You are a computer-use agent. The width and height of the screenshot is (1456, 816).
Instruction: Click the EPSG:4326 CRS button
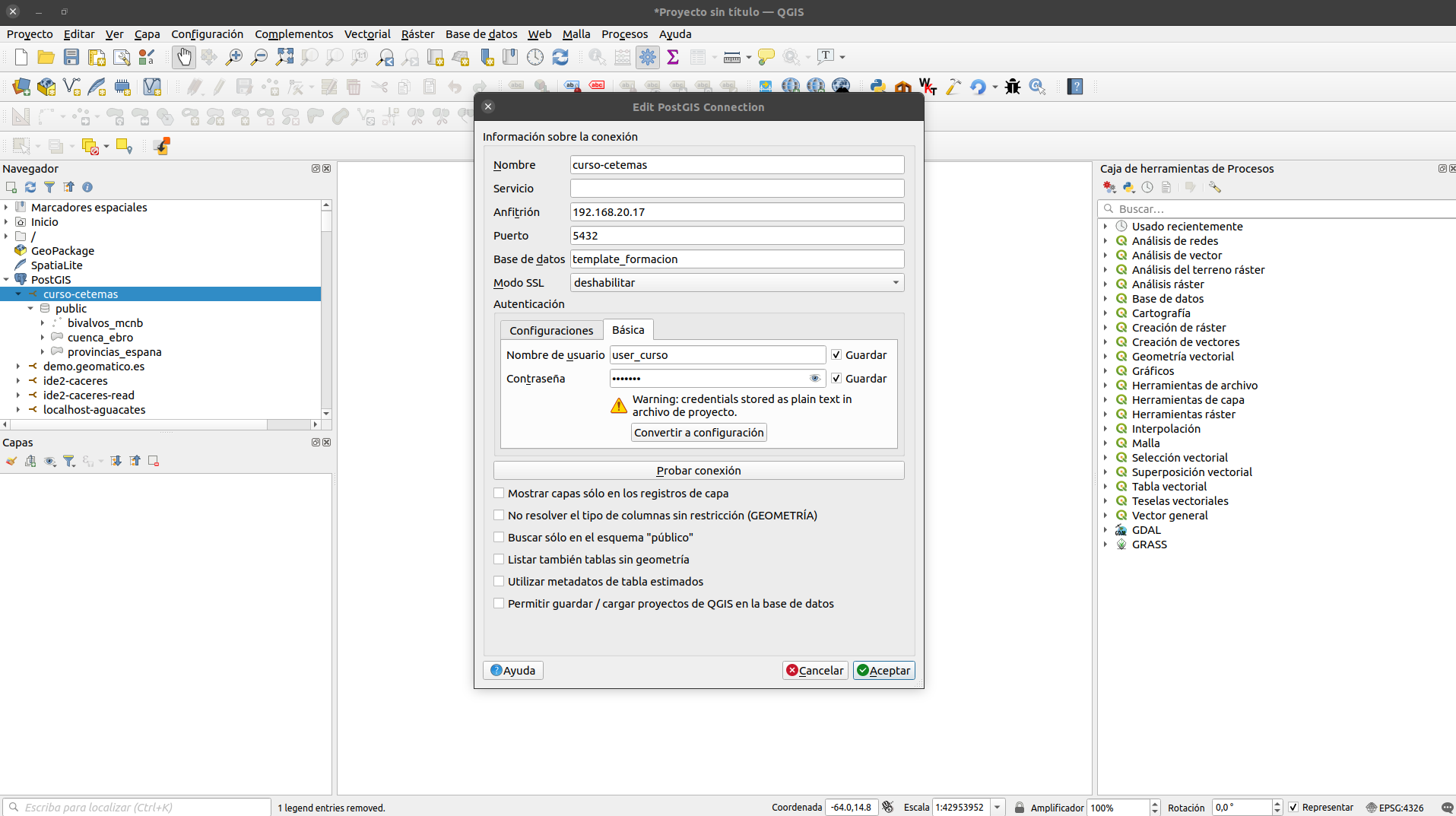coord(1395,808)
